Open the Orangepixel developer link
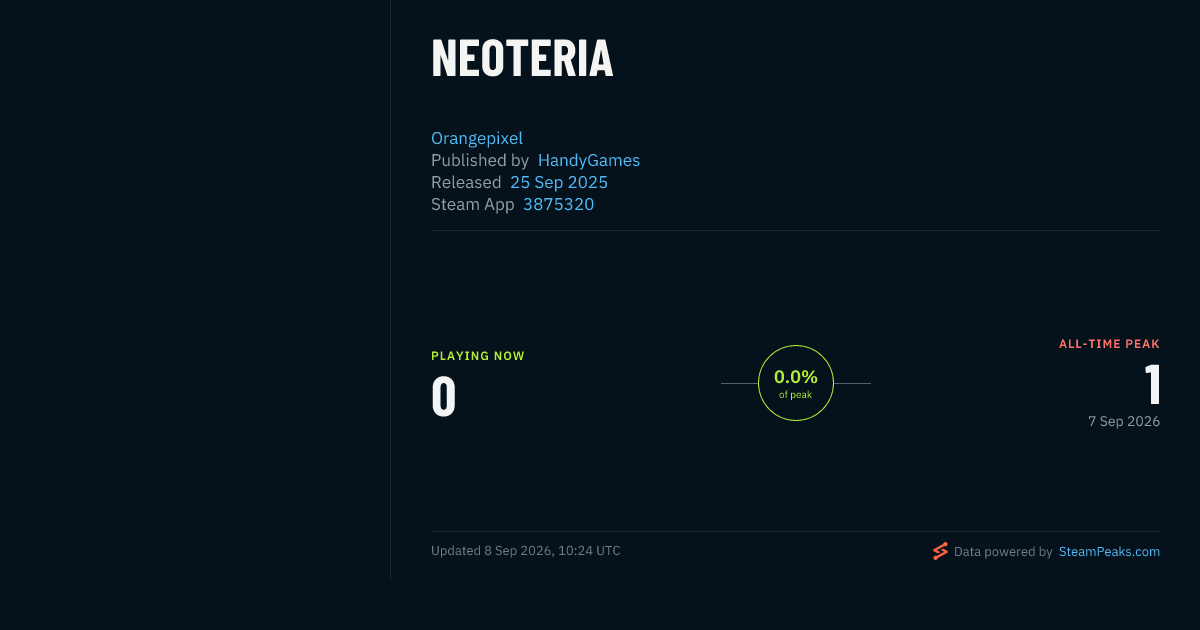The width and height of the screenshot is (1200, 630). click(x=477, y=138)
